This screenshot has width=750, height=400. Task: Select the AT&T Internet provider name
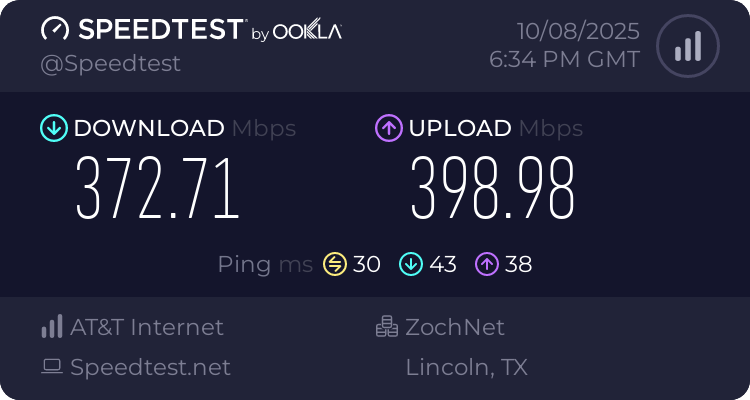pos(147,327)
